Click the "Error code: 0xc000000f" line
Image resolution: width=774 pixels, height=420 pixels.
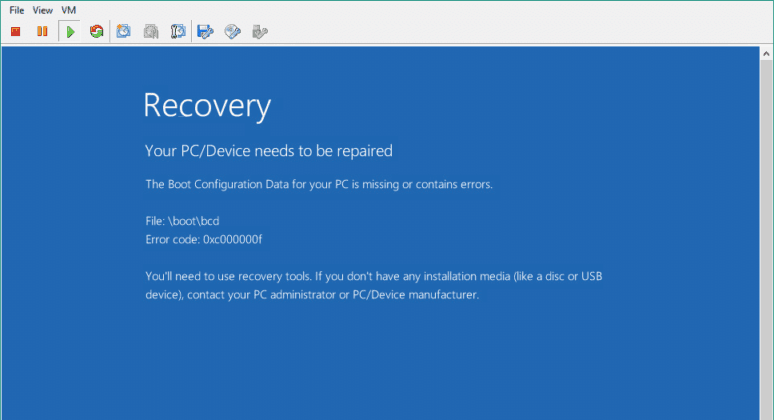[x=204, y=239]
